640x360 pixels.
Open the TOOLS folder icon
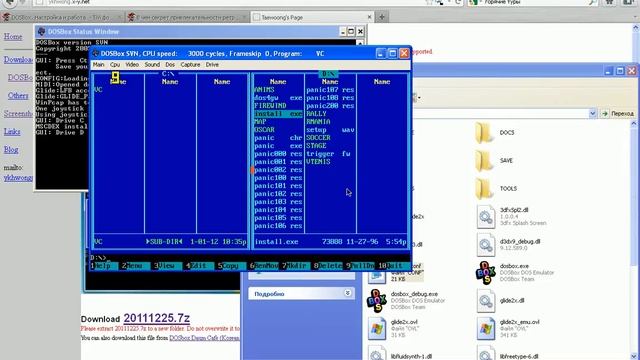click(484, 189)
